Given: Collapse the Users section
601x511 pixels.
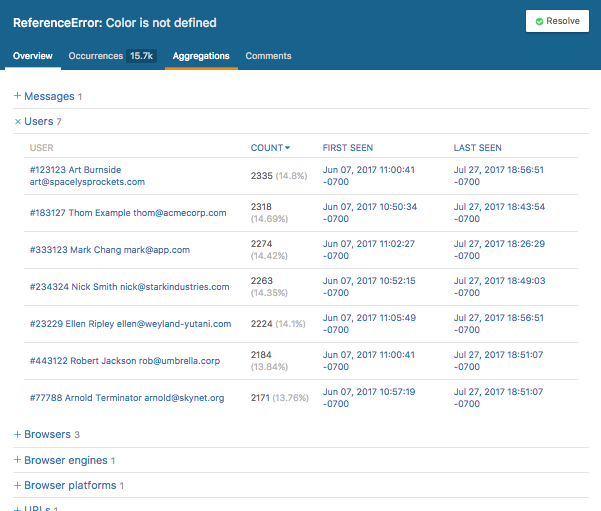Looking at the screenshot, I should pos(38,122).
